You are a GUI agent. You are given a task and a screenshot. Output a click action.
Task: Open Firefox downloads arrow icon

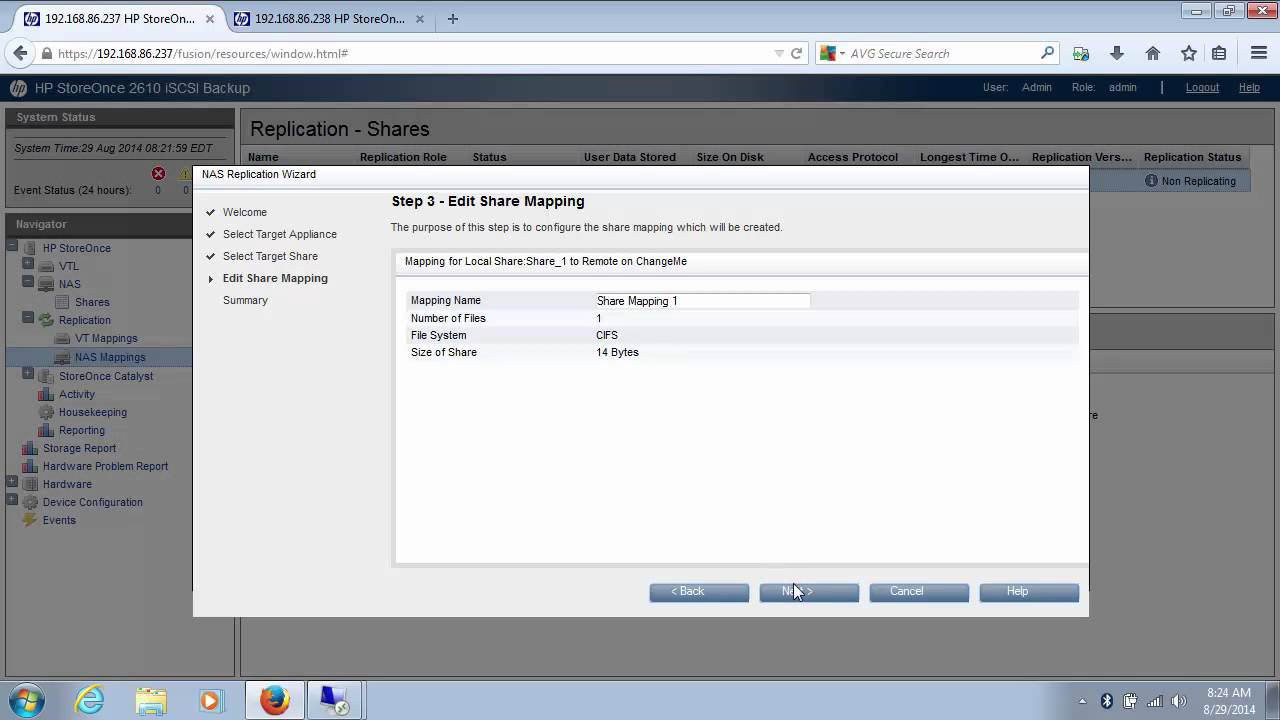point(1117,53)
